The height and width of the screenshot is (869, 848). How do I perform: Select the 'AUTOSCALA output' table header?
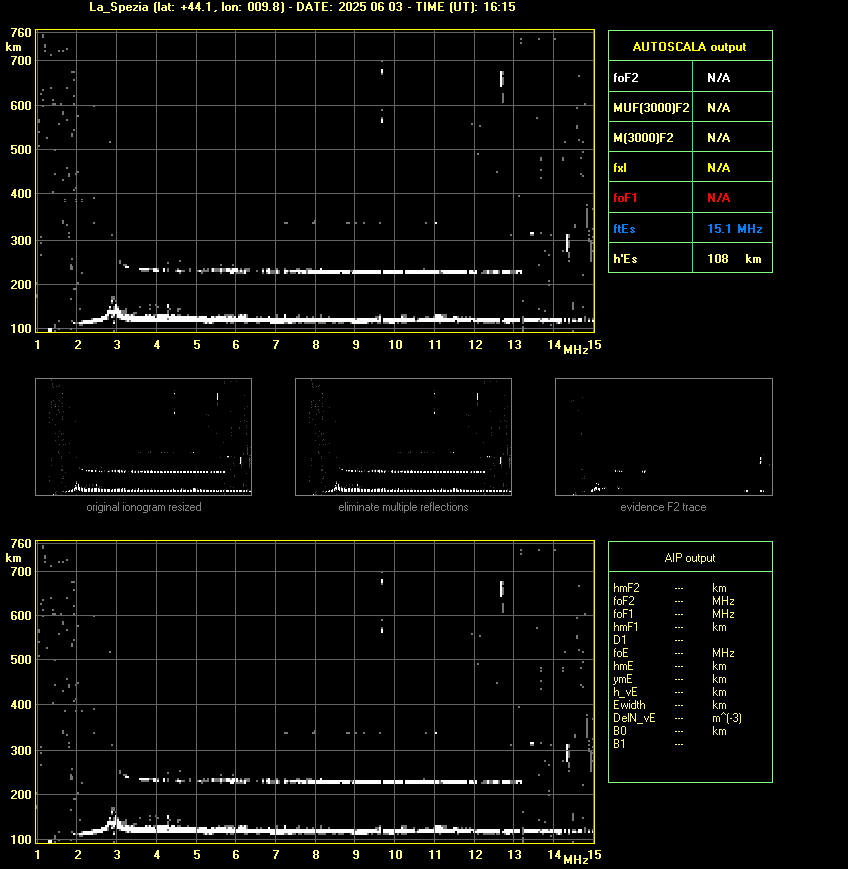point(689,47)
